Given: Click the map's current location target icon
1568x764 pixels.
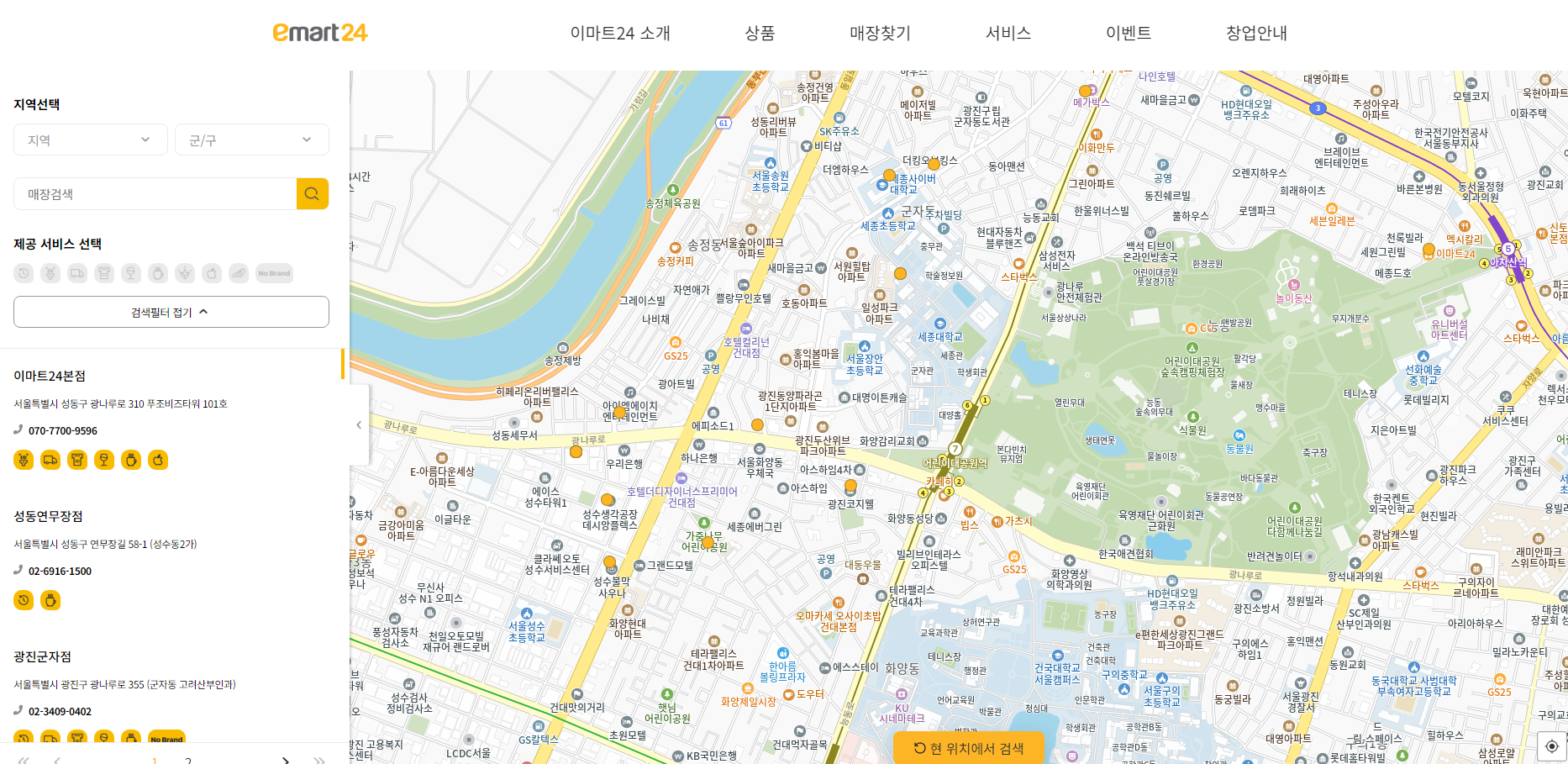Looking at the screenshot, I should [x=1551, y=746].
